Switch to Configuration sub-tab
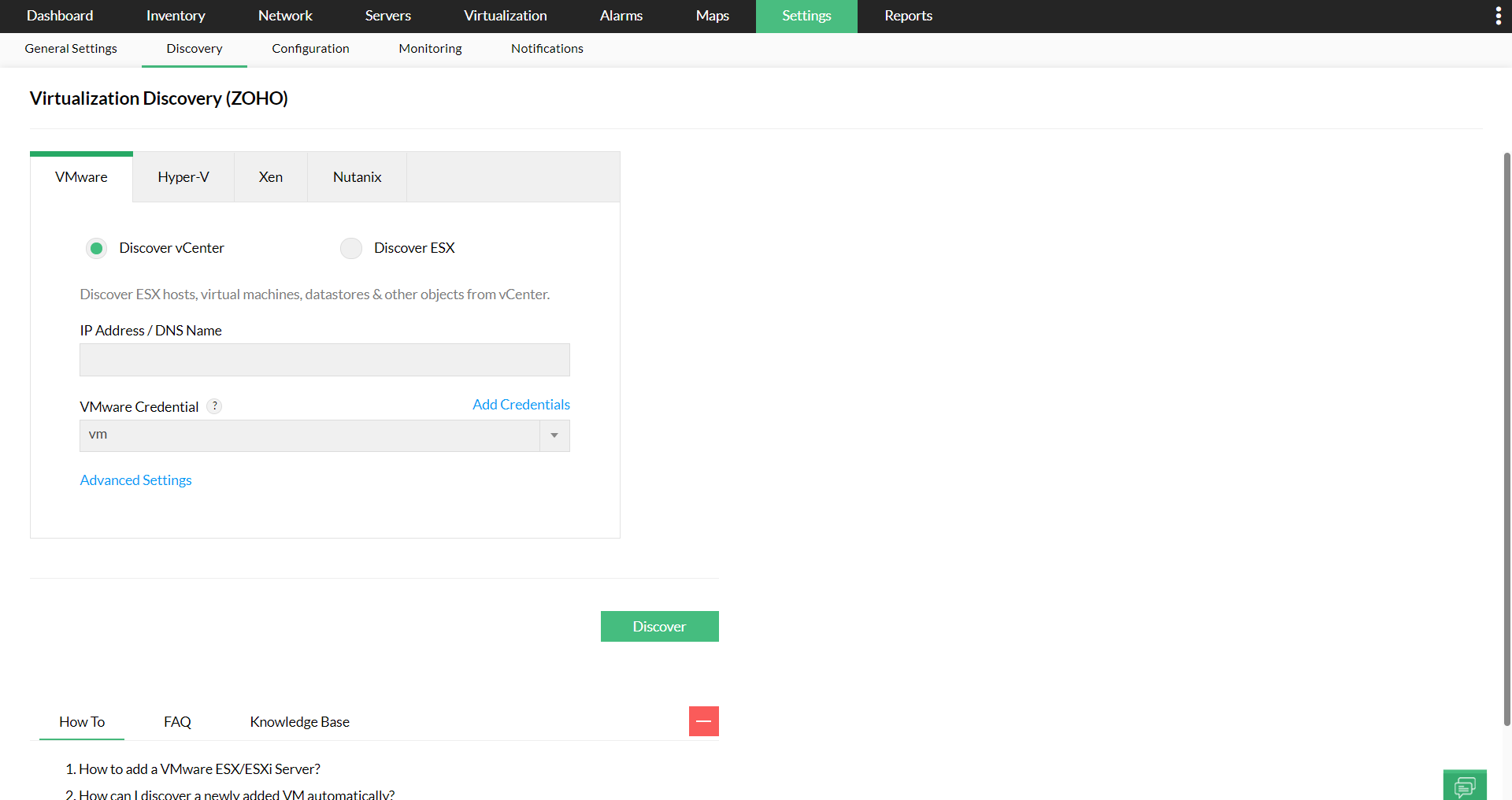Viewport: 1512px width, 800px height. [311, 49]
